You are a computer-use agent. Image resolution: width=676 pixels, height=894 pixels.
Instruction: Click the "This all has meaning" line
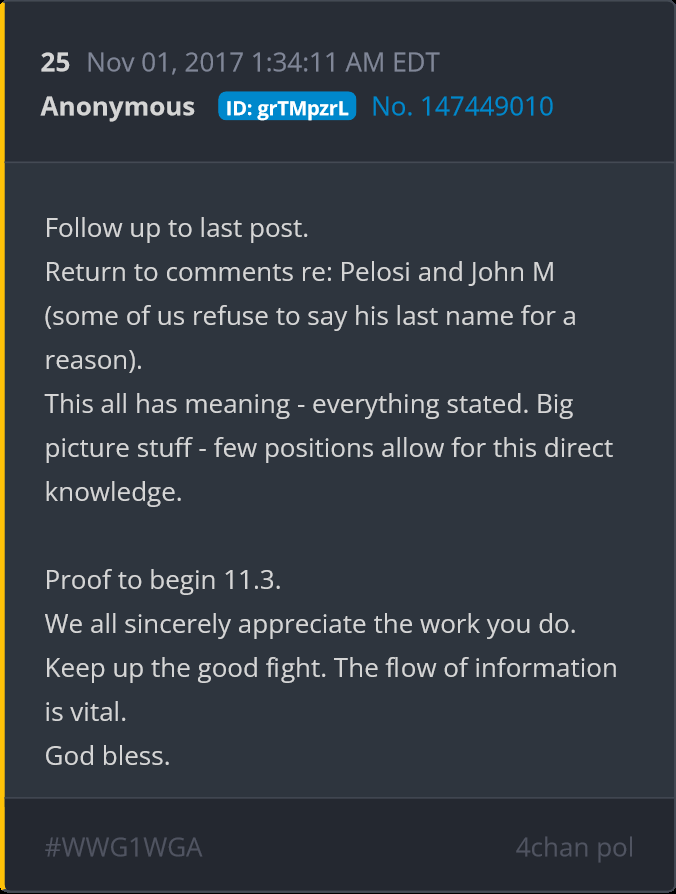pyautogui.click(x=309, y=404)
